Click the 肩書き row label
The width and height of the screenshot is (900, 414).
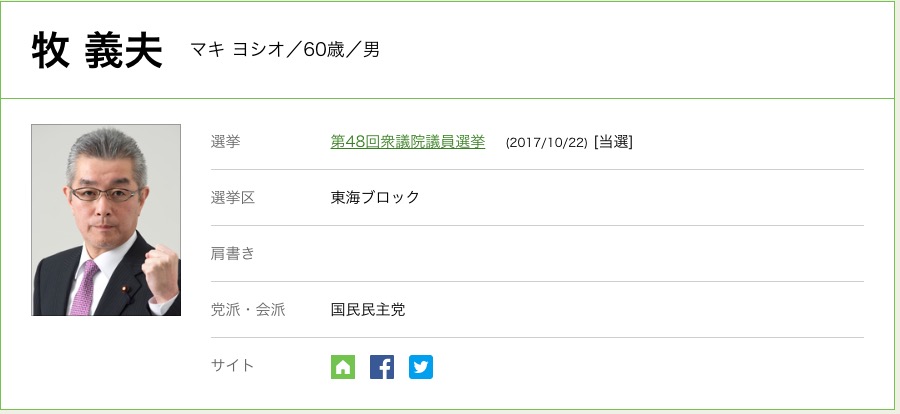pos(233,254)
